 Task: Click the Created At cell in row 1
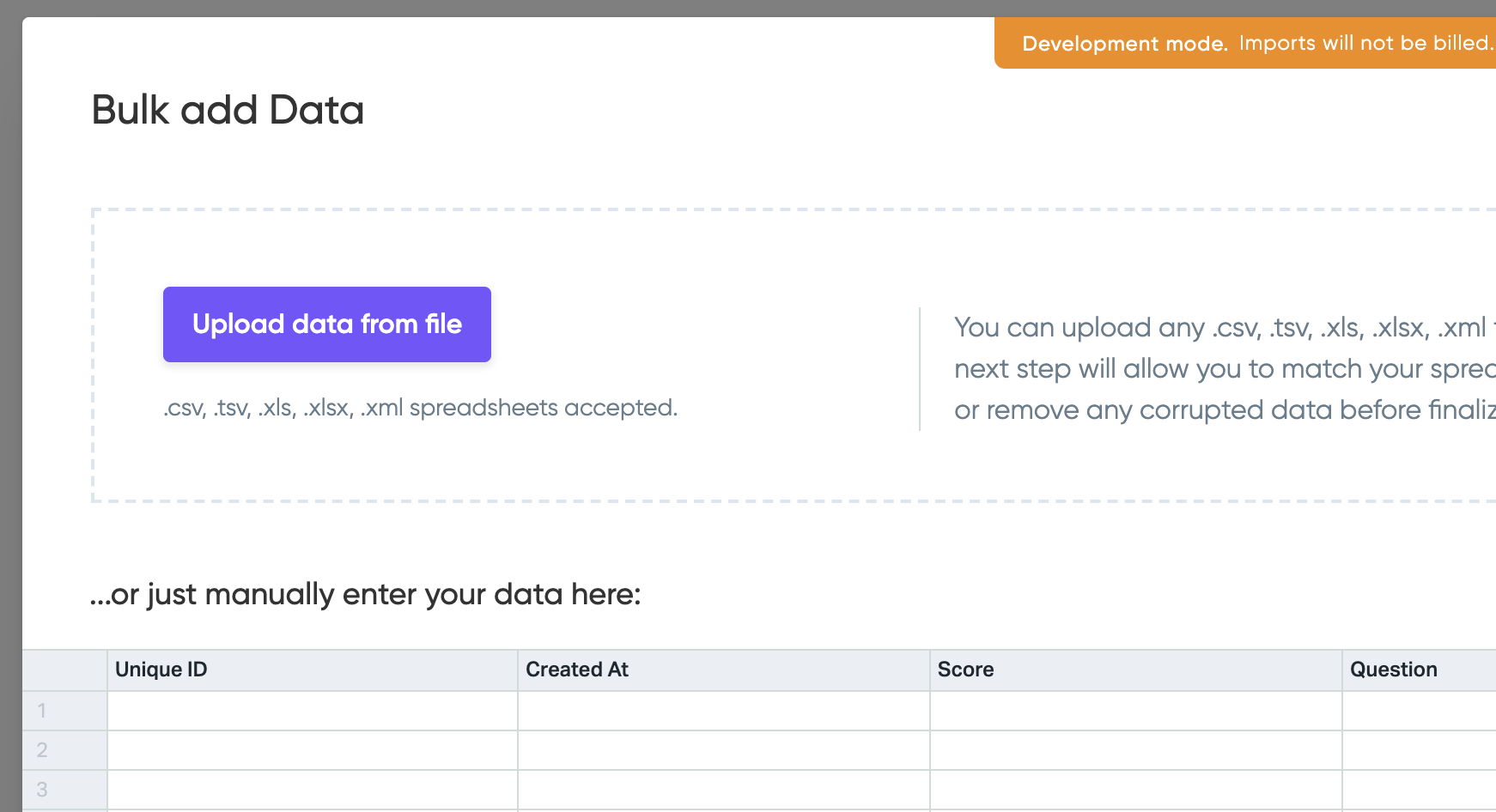pyautogui.click(x=724, y=711)
